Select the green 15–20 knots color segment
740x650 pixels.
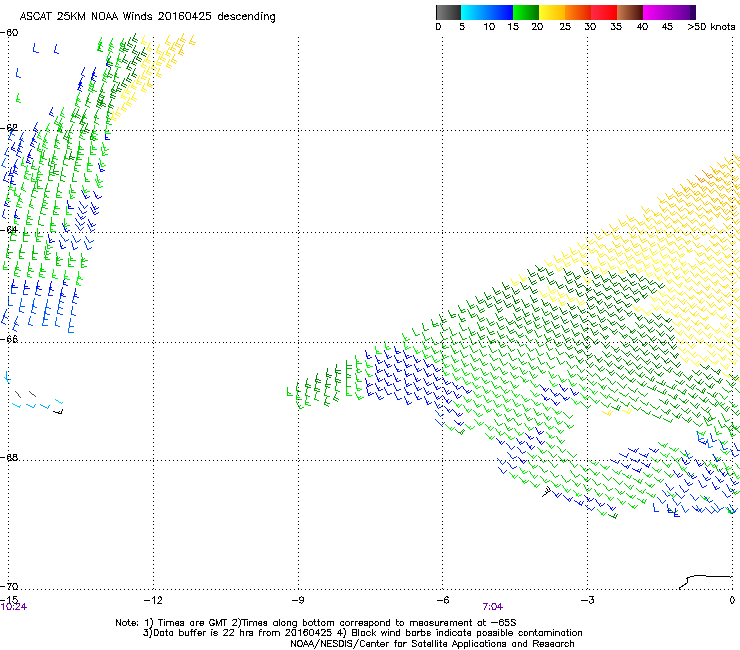pyautogui.click(x=526, y=12)
